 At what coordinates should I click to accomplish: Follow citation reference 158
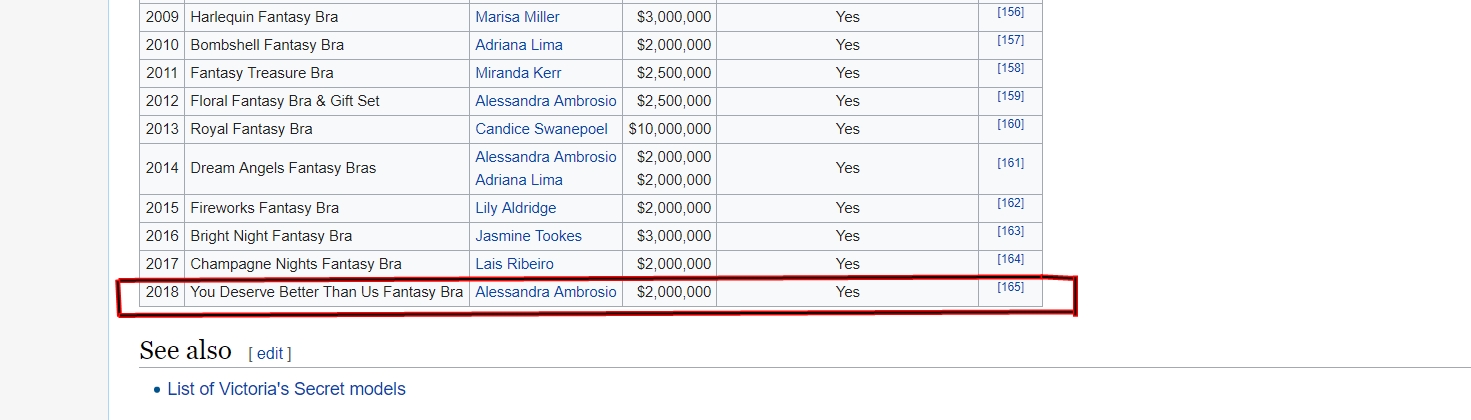pyautogui.click(x=1010, y=68)
